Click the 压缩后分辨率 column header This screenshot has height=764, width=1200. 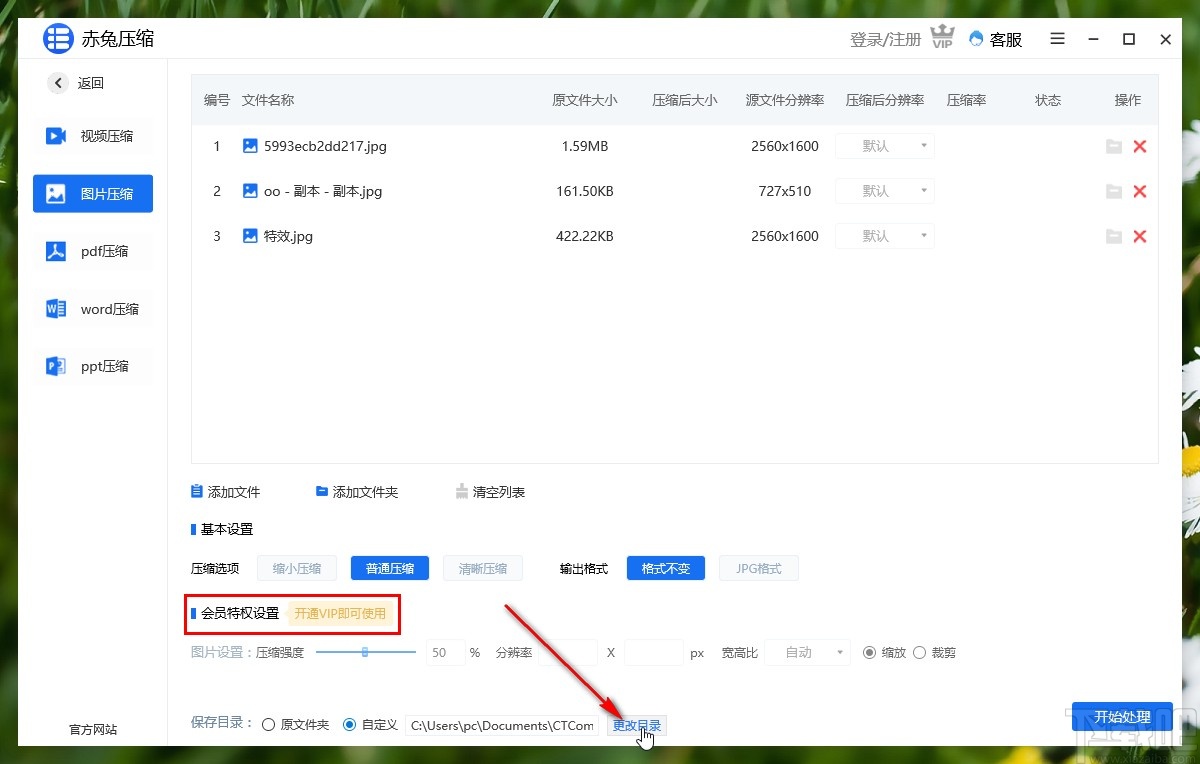coord(885,100)
